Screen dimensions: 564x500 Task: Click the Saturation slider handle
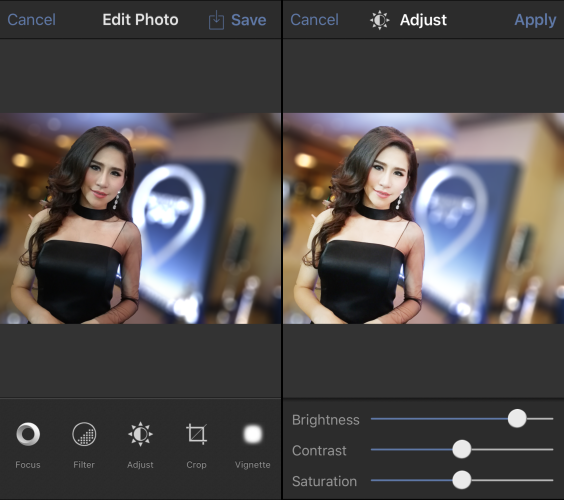point(462,480)
